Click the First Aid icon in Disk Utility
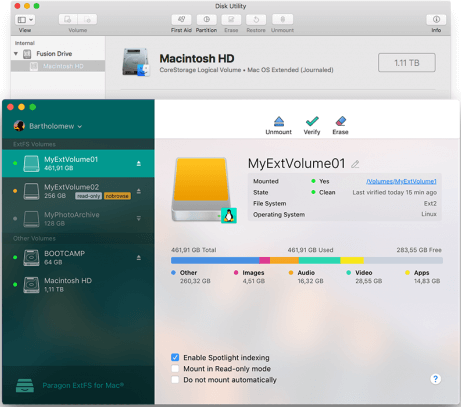461x407 pixels. tap(181, 19)
